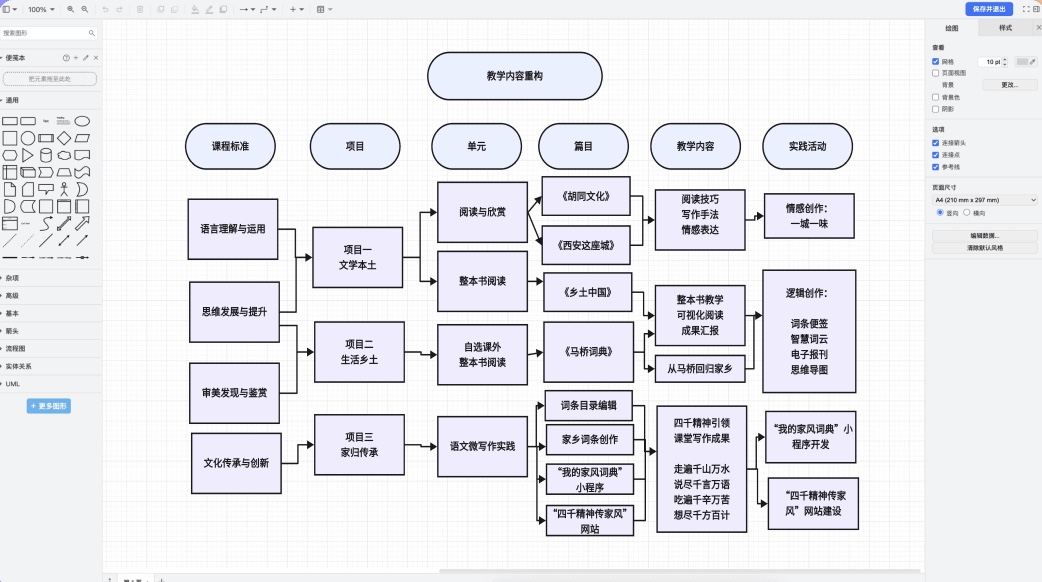
Task: Click the scratchpad edit pencil icon
Action: click(x=86, y=58)
